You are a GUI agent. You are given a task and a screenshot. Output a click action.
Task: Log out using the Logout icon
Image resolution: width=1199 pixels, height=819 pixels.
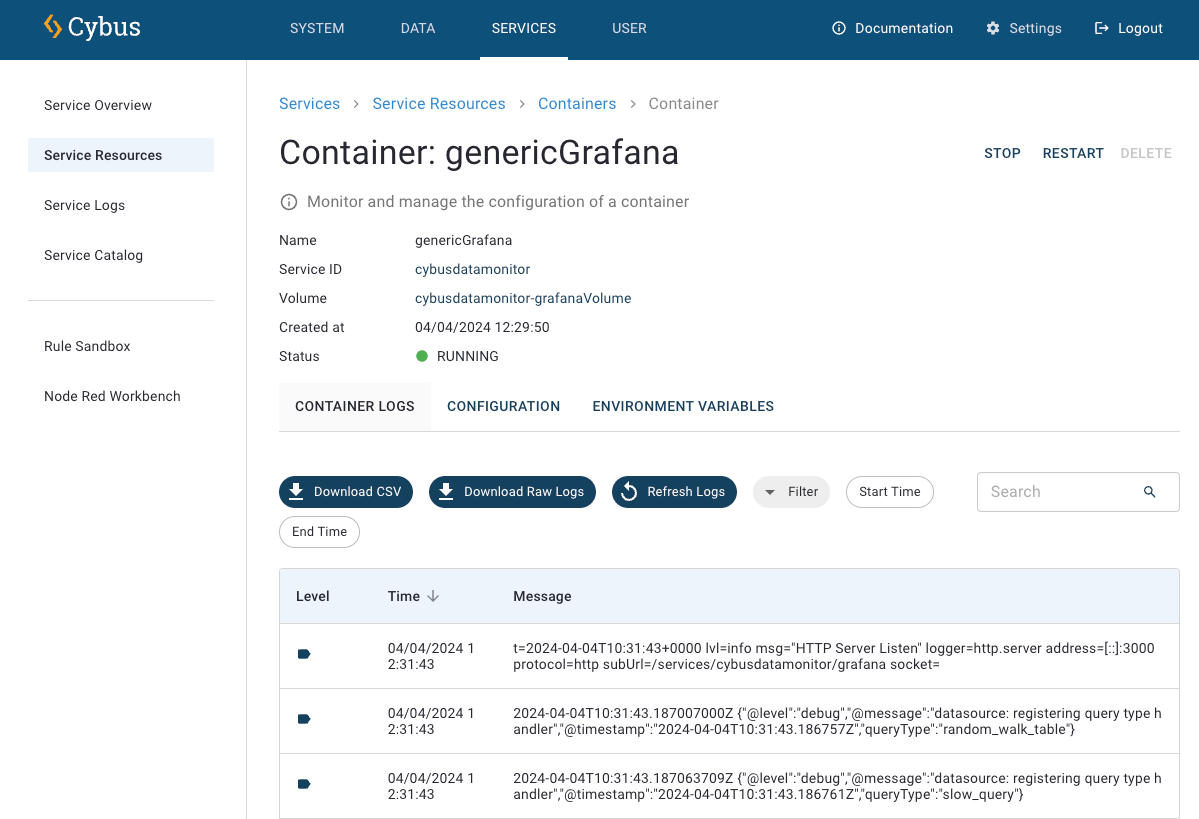(1102, 28)
